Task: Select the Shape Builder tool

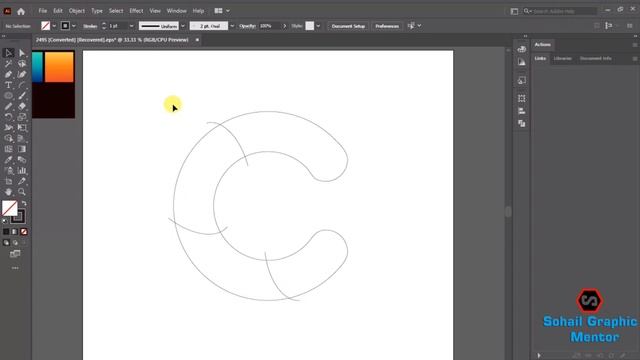Action: coord(9,138)
